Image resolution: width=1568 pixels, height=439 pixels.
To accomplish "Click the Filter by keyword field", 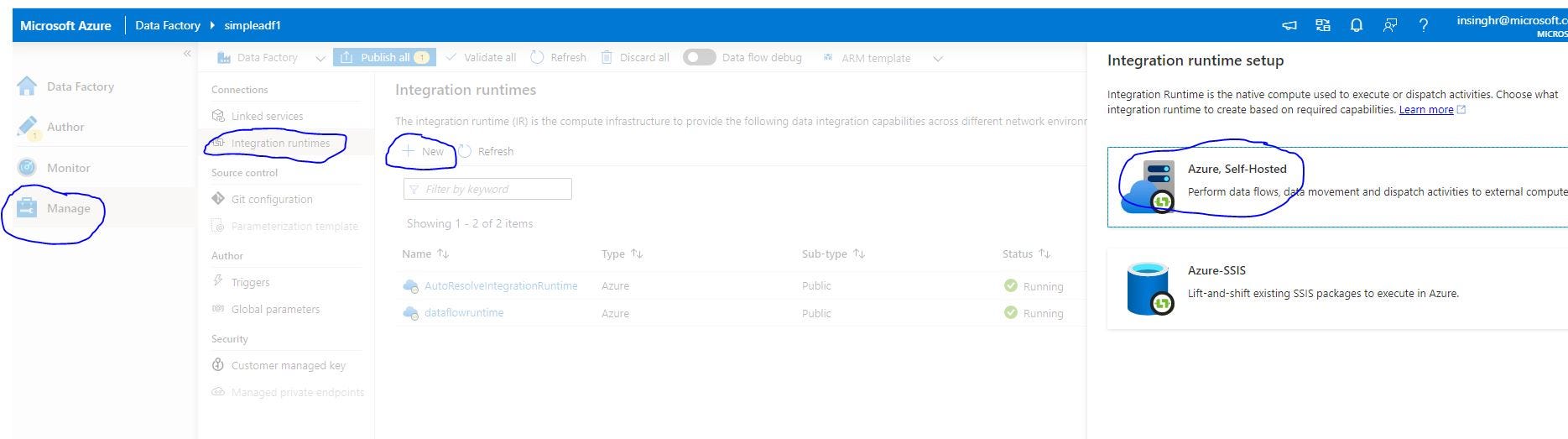I will click(x=487, y=189).
